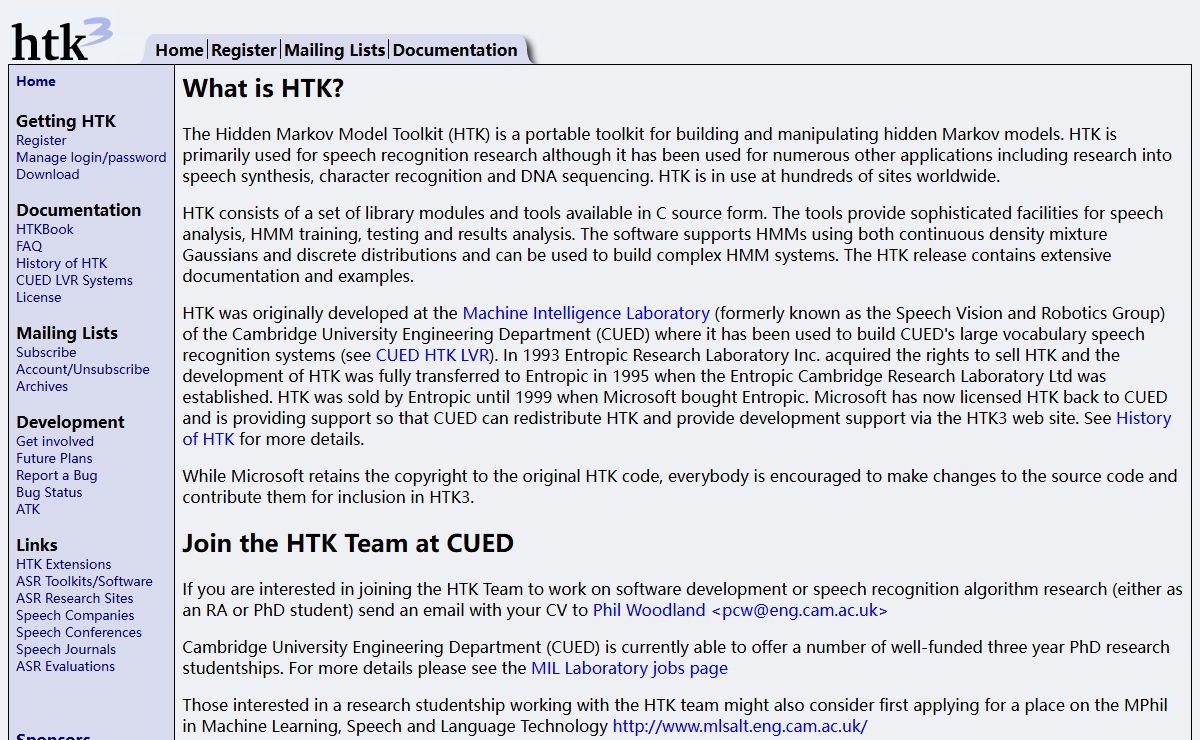This screenshot has height=740, width=1200.
Task: Open the Register tab in top navigation
Action: pyautogui.click(x=244, y=50)
